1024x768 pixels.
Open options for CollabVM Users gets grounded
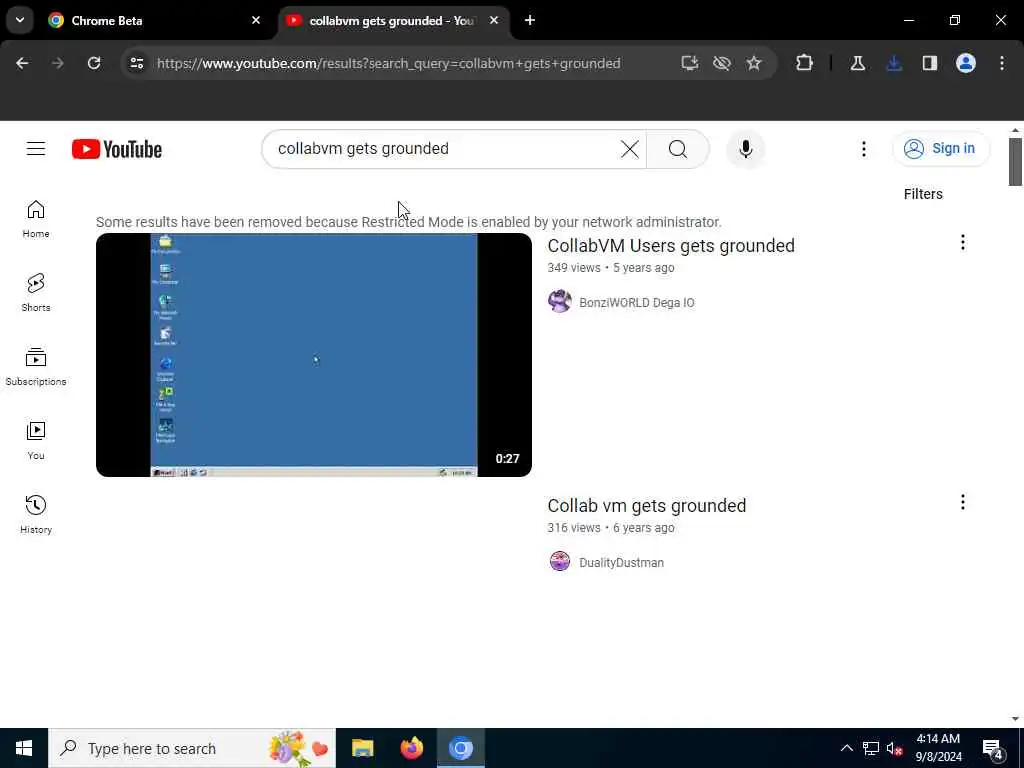[962, 242]
